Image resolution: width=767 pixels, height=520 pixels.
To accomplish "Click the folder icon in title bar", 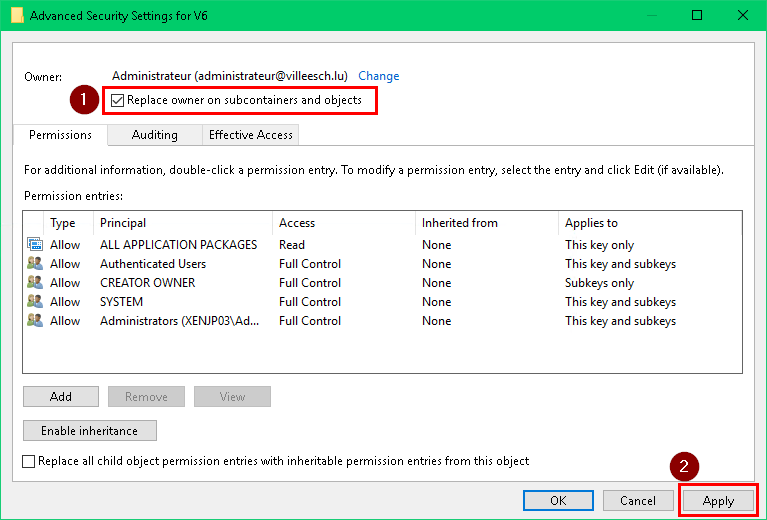I will (x=16, y=15).
